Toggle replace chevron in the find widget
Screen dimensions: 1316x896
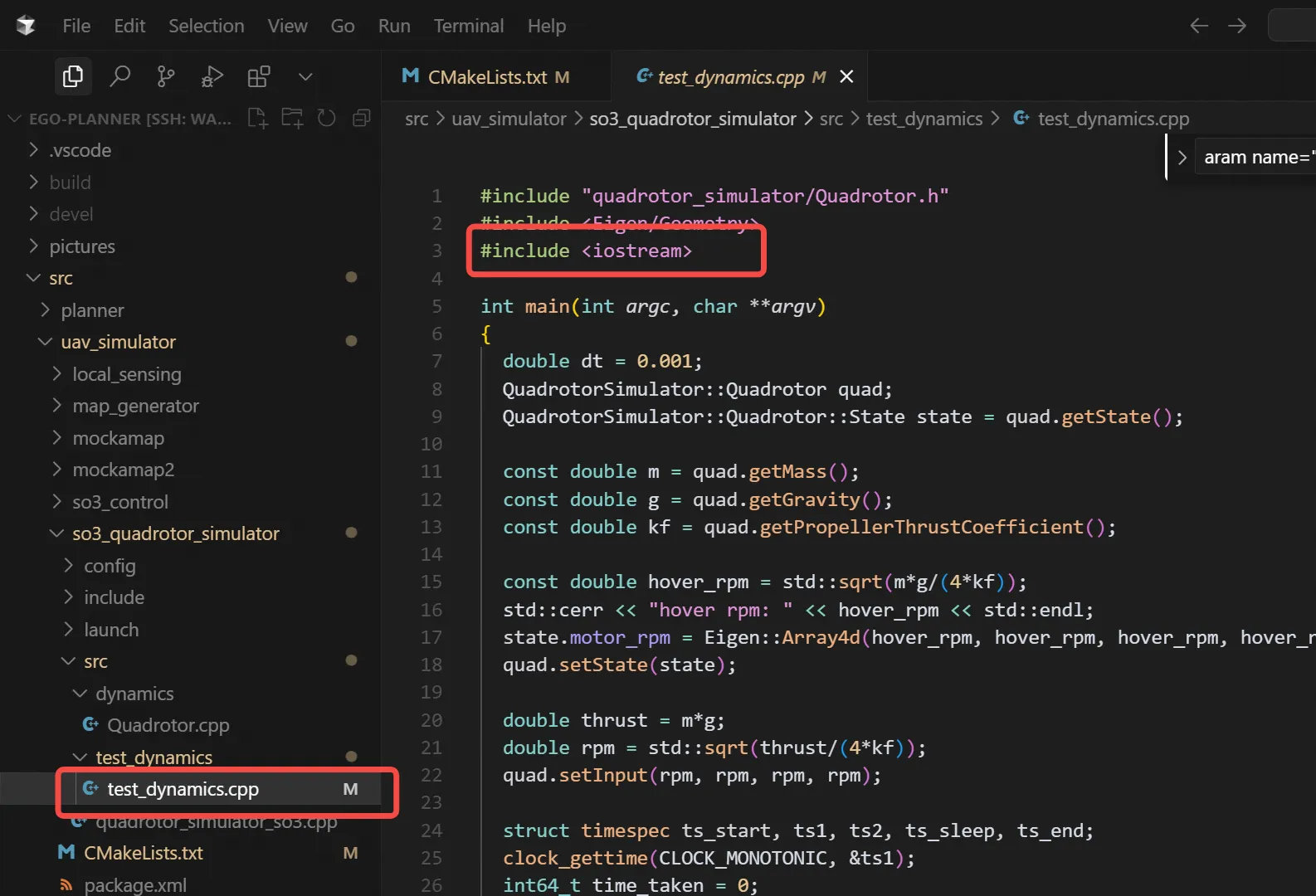[1182, 158]
